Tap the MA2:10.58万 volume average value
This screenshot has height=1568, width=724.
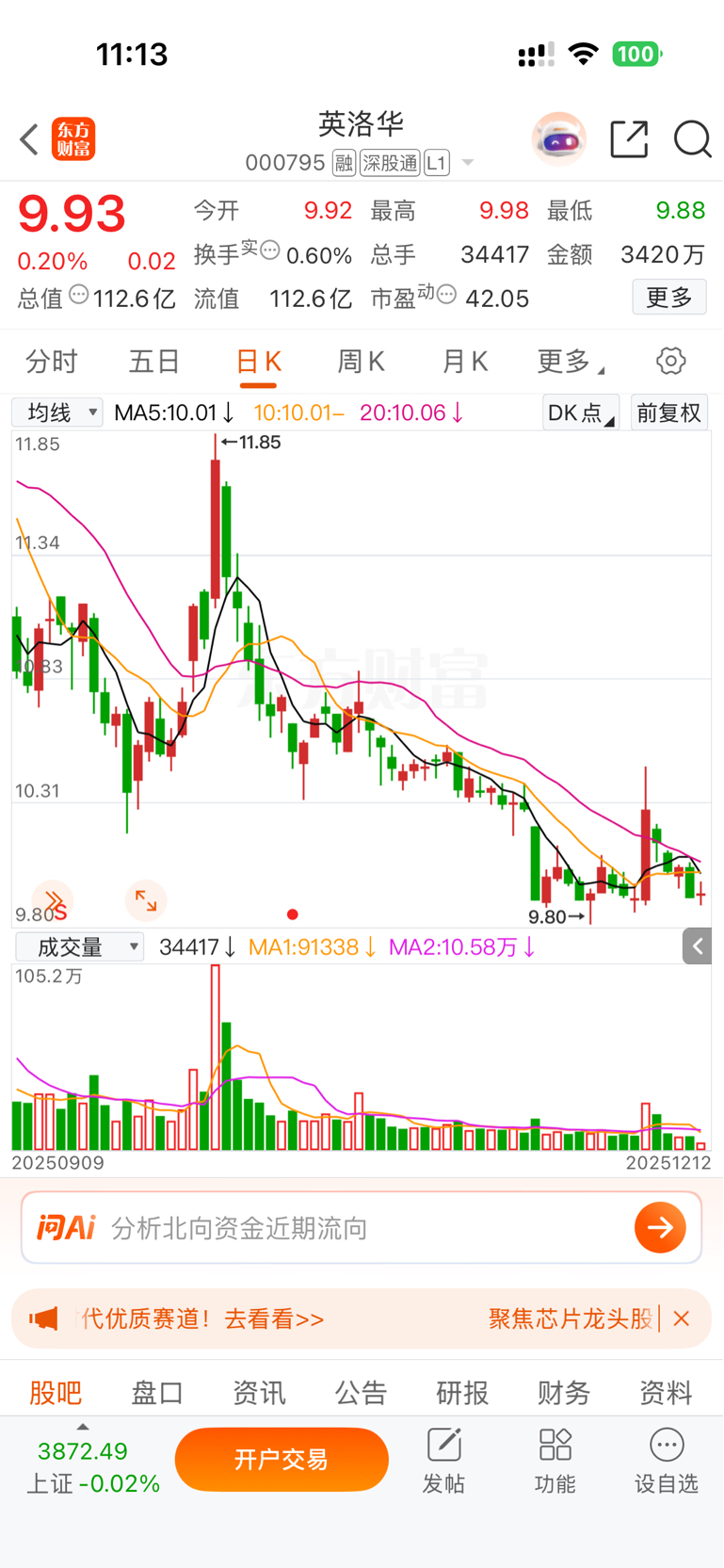(462, 946)
